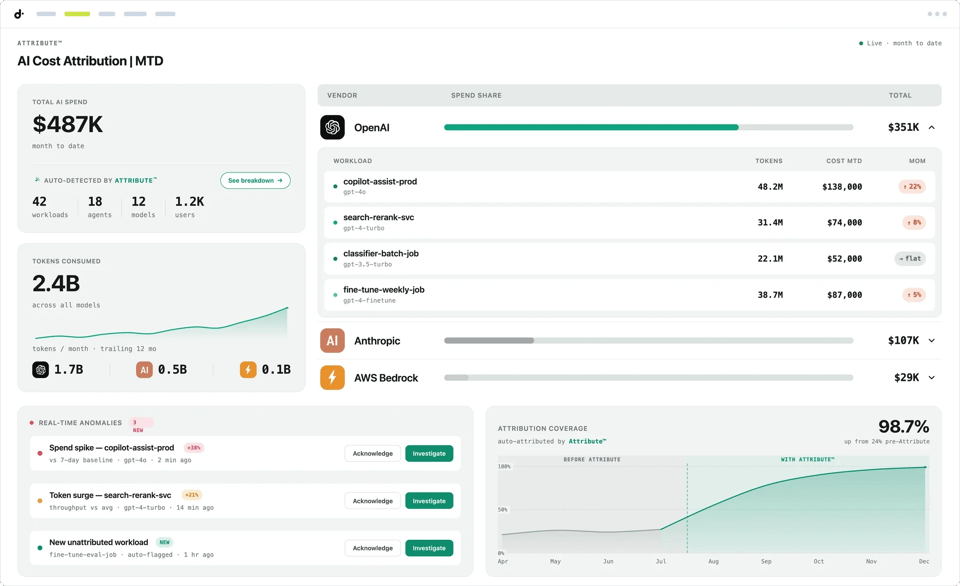Click the flat MoM badge for classifier-batch-job

click(910, 258)
